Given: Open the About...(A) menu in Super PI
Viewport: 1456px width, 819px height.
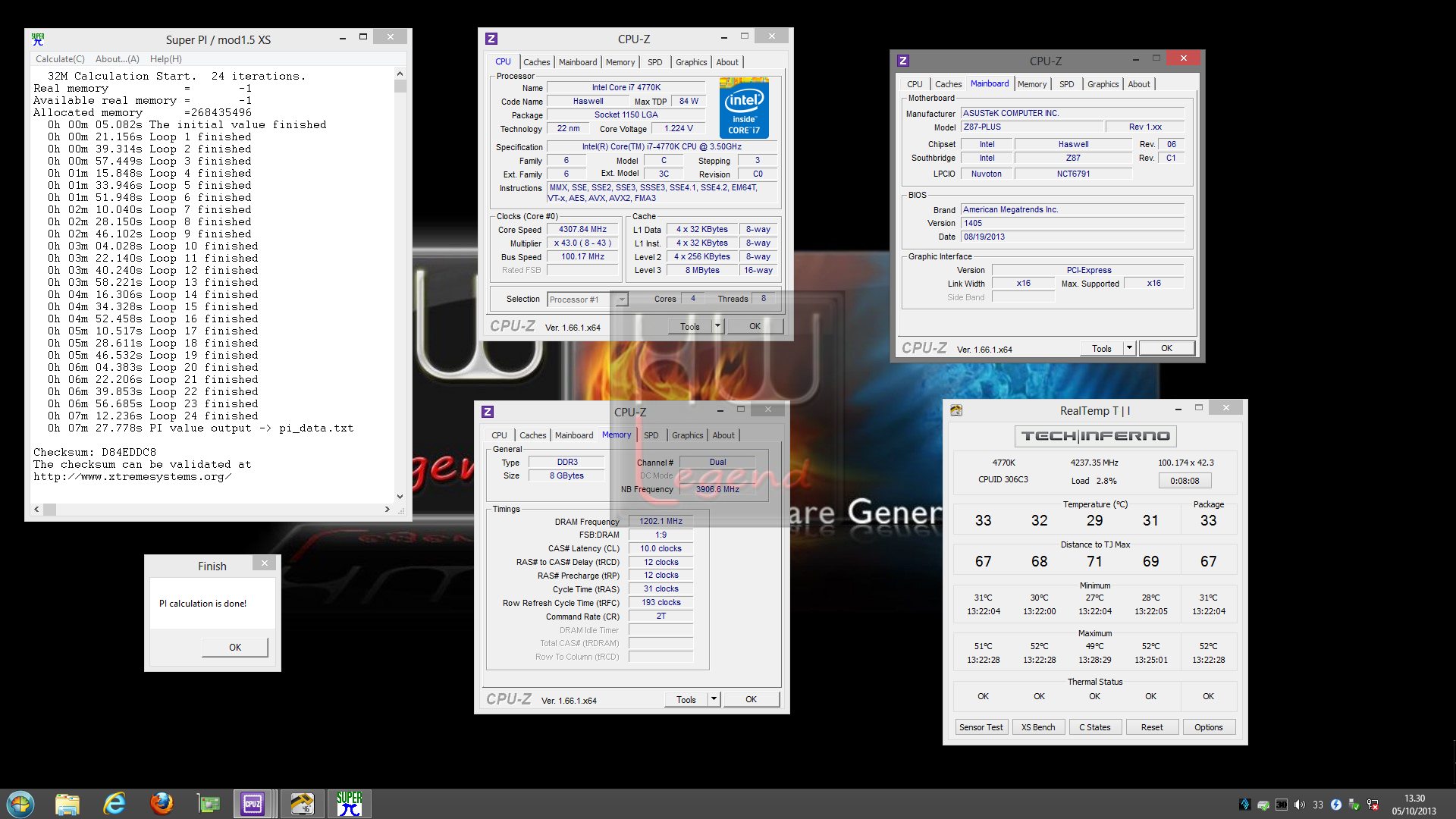Looking at the screenshot, I should click(118, 59).
